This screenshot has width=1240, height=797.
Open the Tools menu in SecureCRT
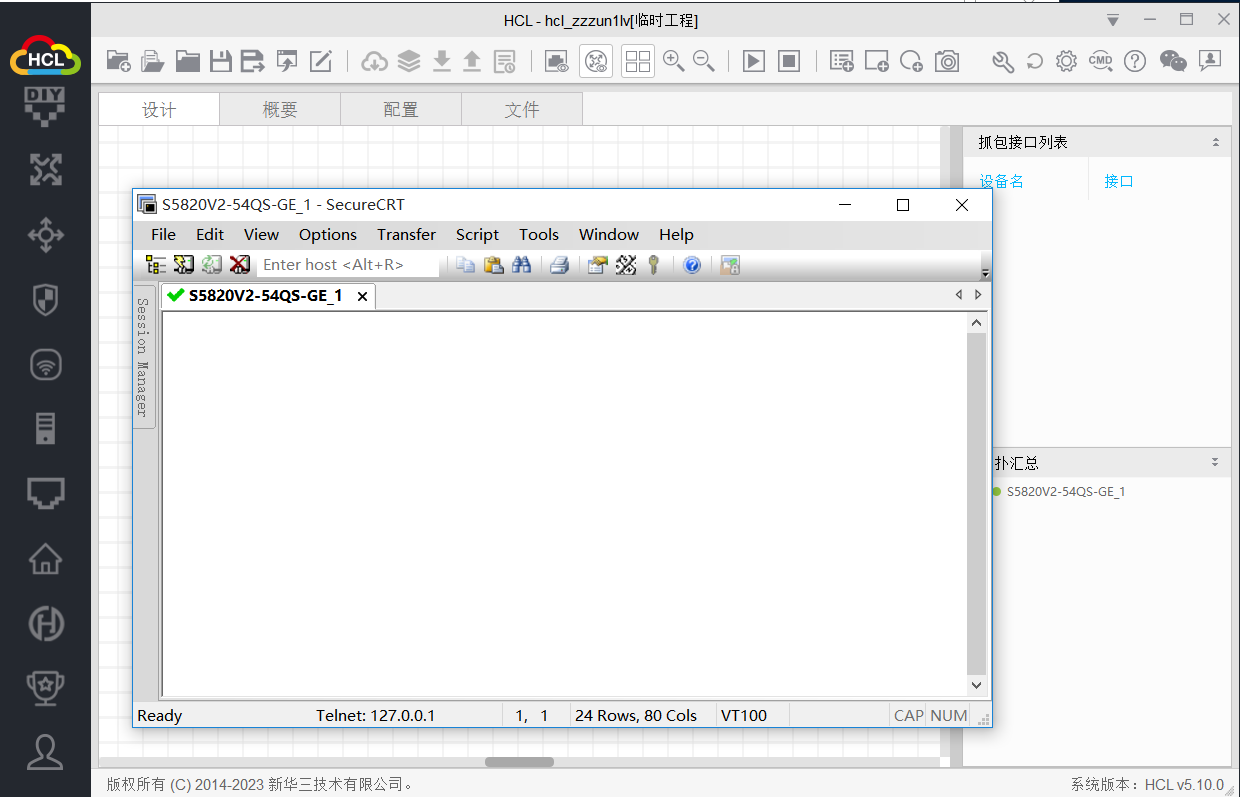pyautogui.click(x=539, y=234)
